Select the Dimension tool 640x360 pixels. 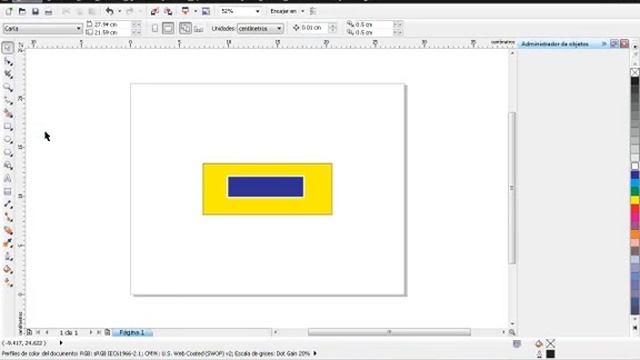click(8, 204)
